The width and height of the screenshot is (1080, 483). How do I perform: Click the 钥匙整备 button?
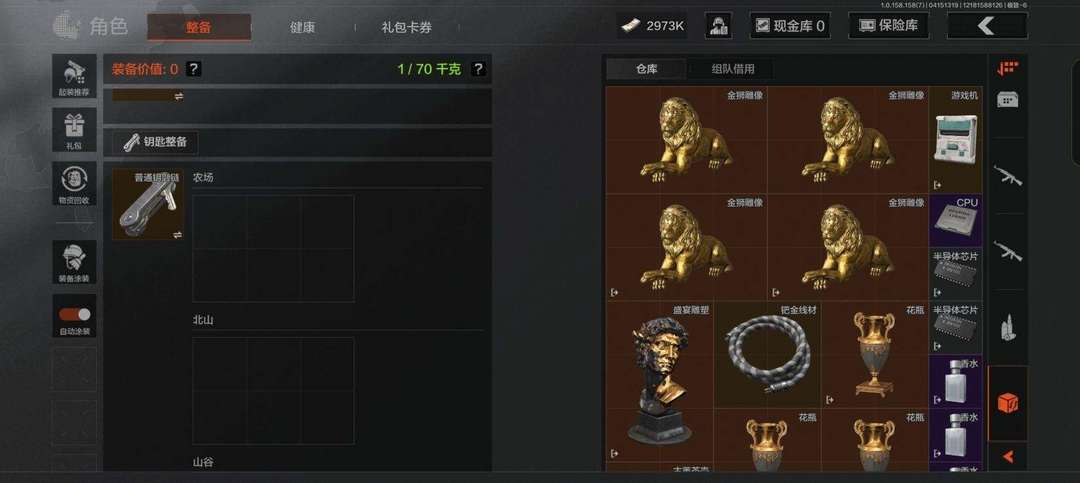[155, 143]
